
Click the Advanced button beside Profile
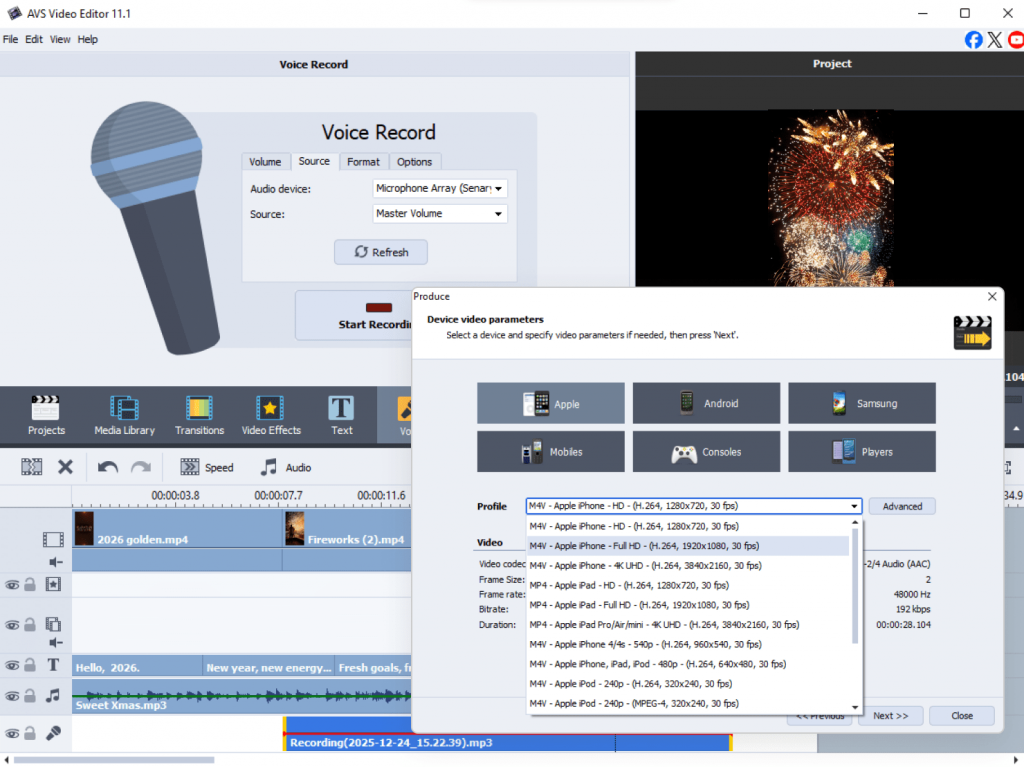901,506
